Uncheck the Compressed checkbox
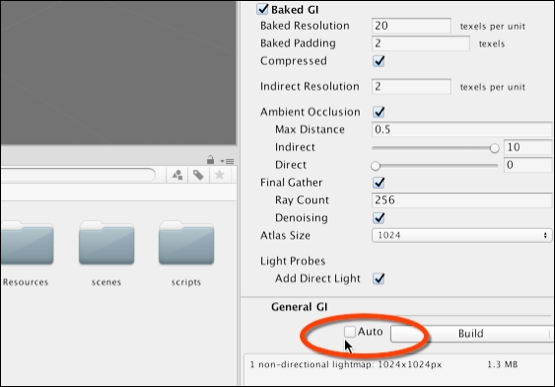 [x=379, y=61]
